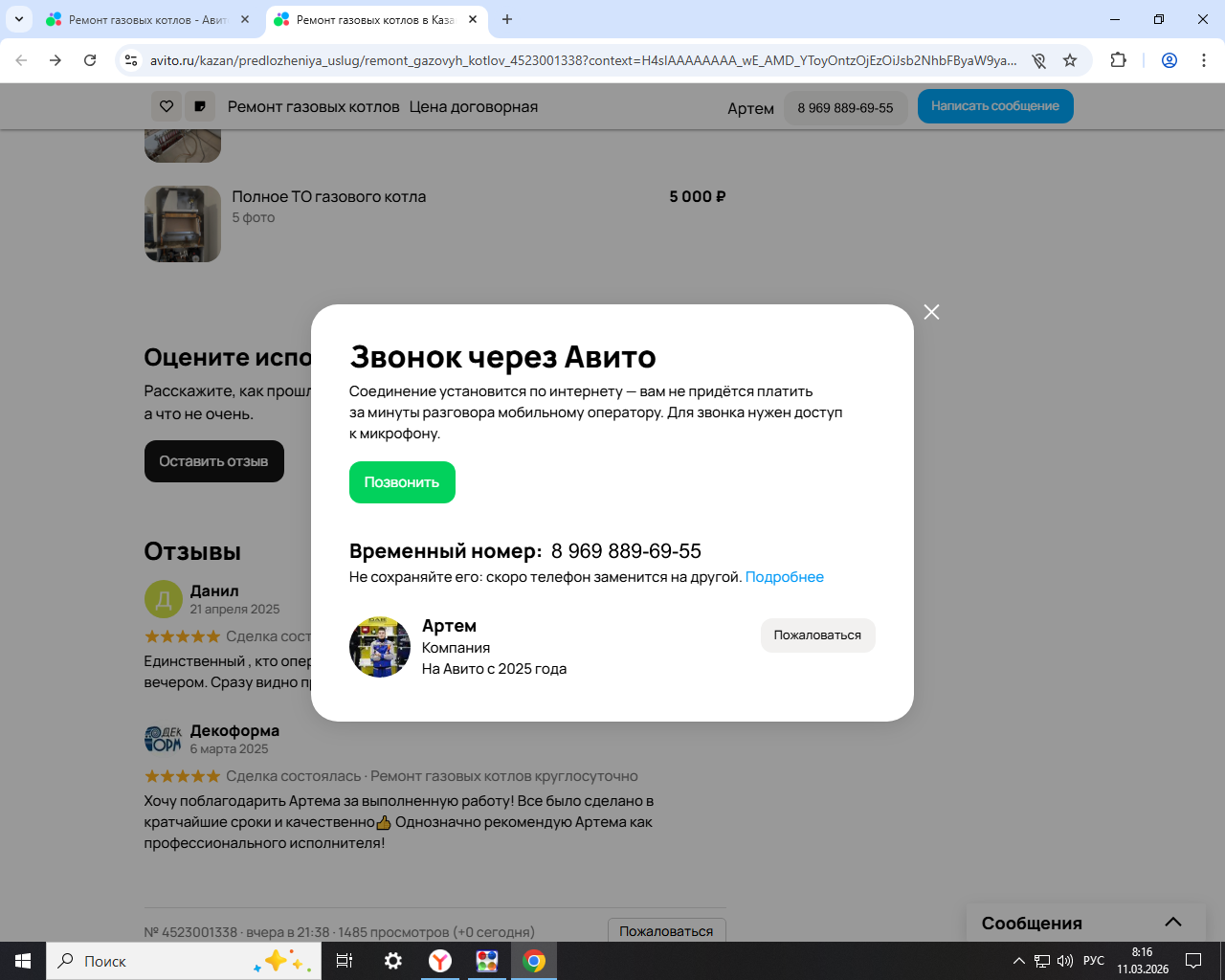This screenshot has height=980, width=1225.
Task: Click the green Позвонить button
Action: pos(402,482)
